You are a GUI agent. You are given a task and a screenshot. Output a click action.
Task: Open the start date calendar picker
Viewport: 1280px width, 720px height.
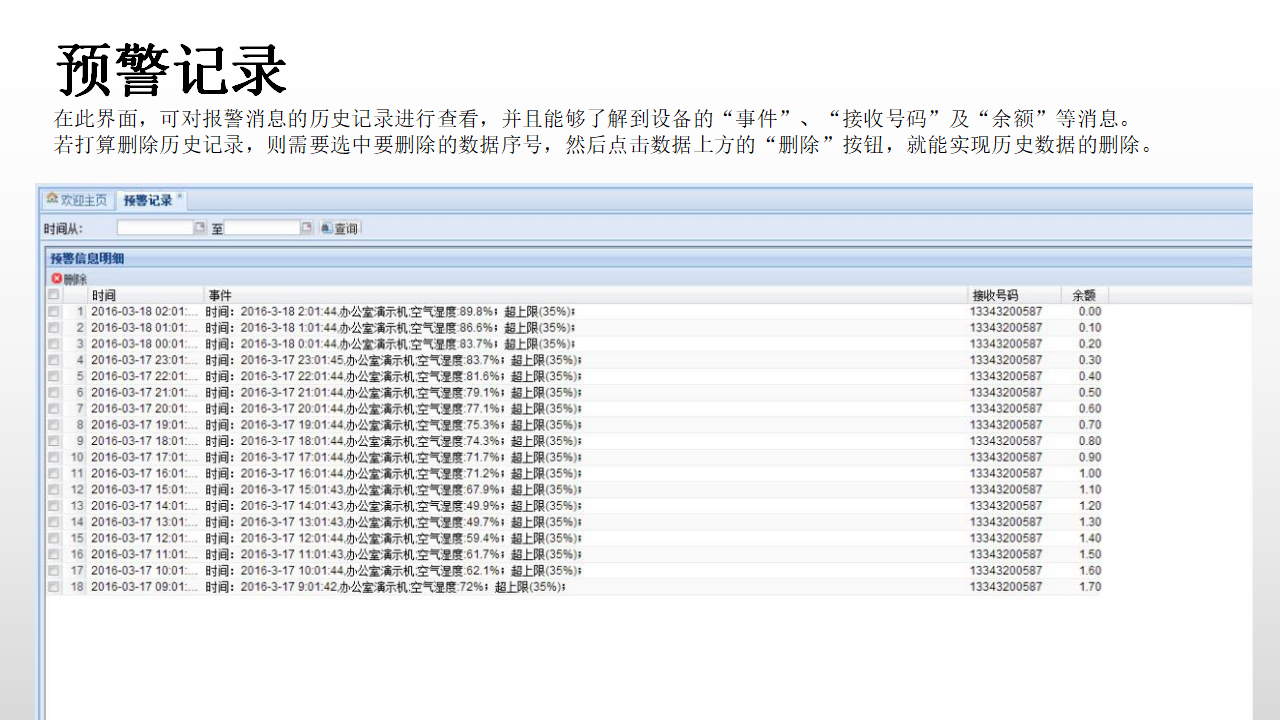point(200,228)
